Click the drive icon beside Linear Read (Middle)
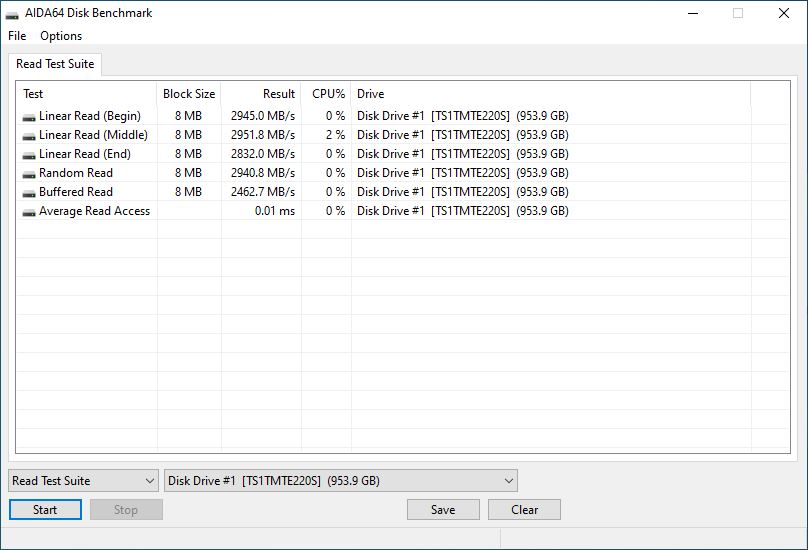 29,136
